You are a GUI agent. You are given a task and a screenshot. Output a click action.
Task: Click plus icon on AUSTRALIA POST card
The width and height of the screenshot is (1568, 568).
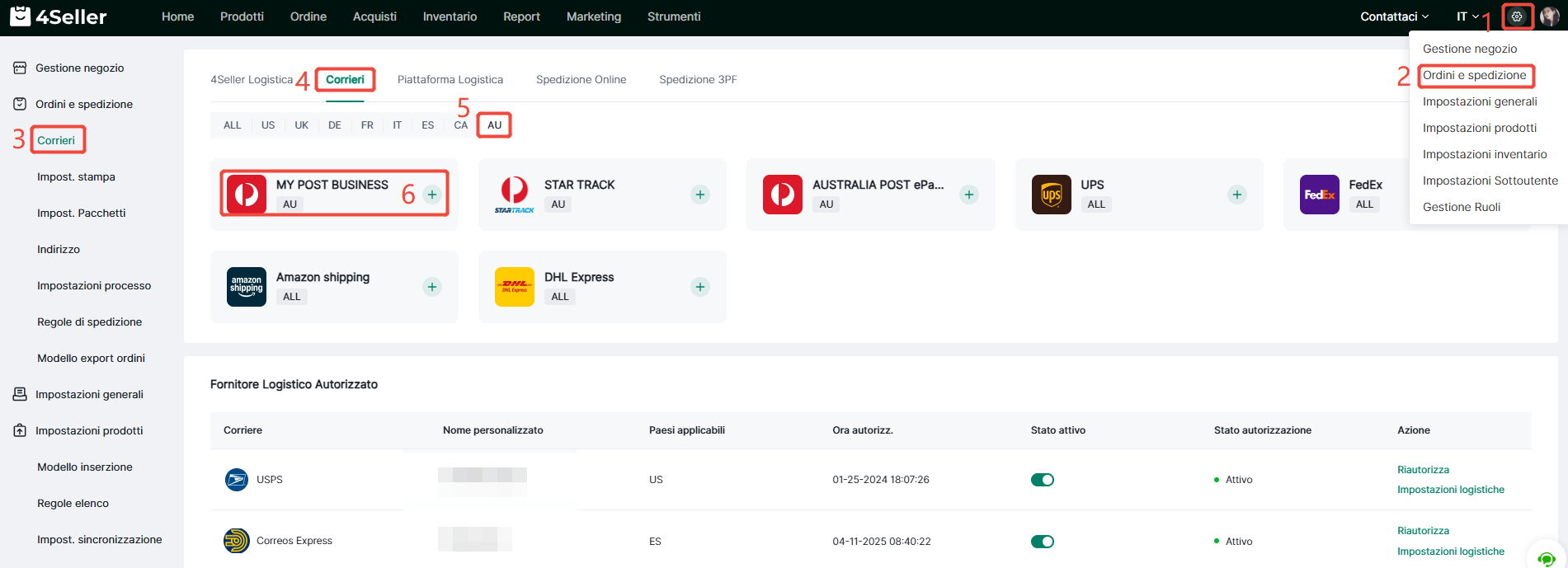[969, 195]
